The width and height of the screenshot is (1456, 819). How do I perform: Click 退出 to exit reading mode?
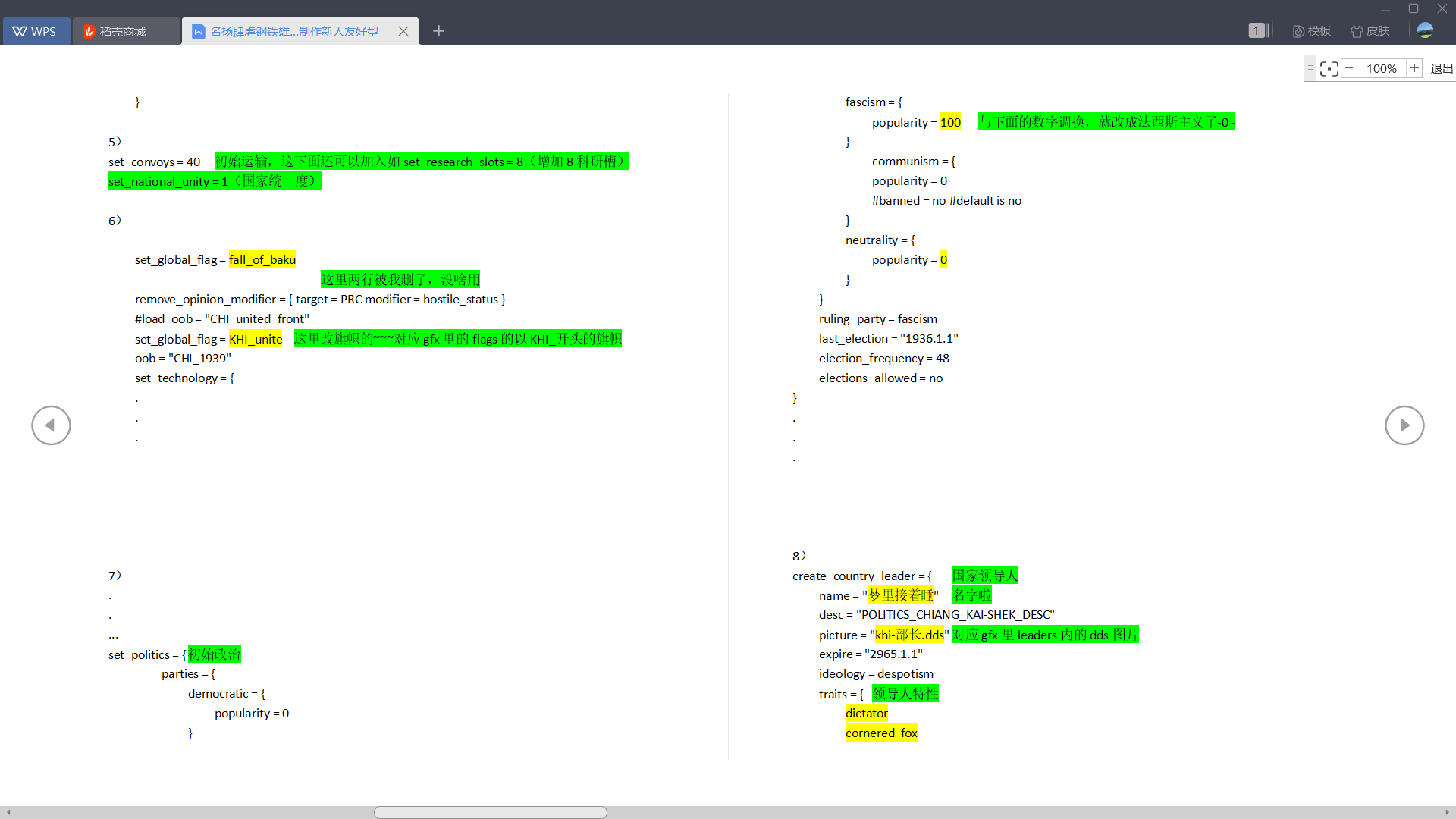click(1441, 69)
